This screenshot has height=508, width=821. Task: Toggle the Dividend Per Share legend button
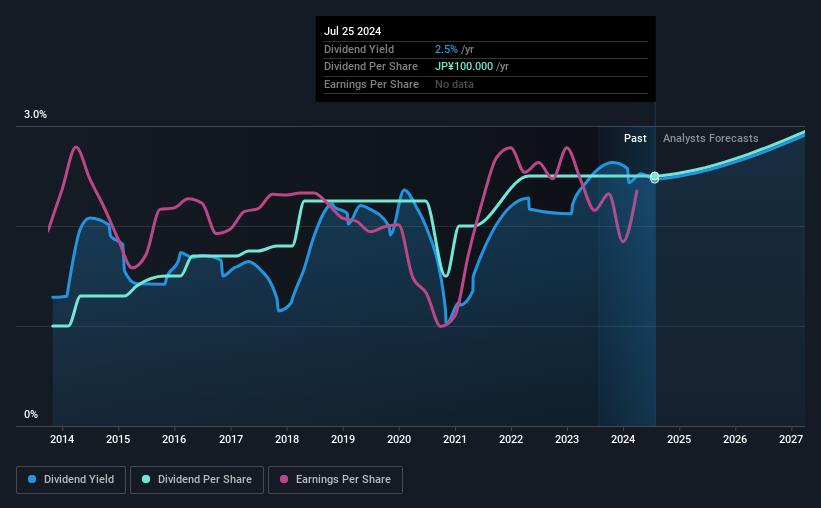(197, 480)
